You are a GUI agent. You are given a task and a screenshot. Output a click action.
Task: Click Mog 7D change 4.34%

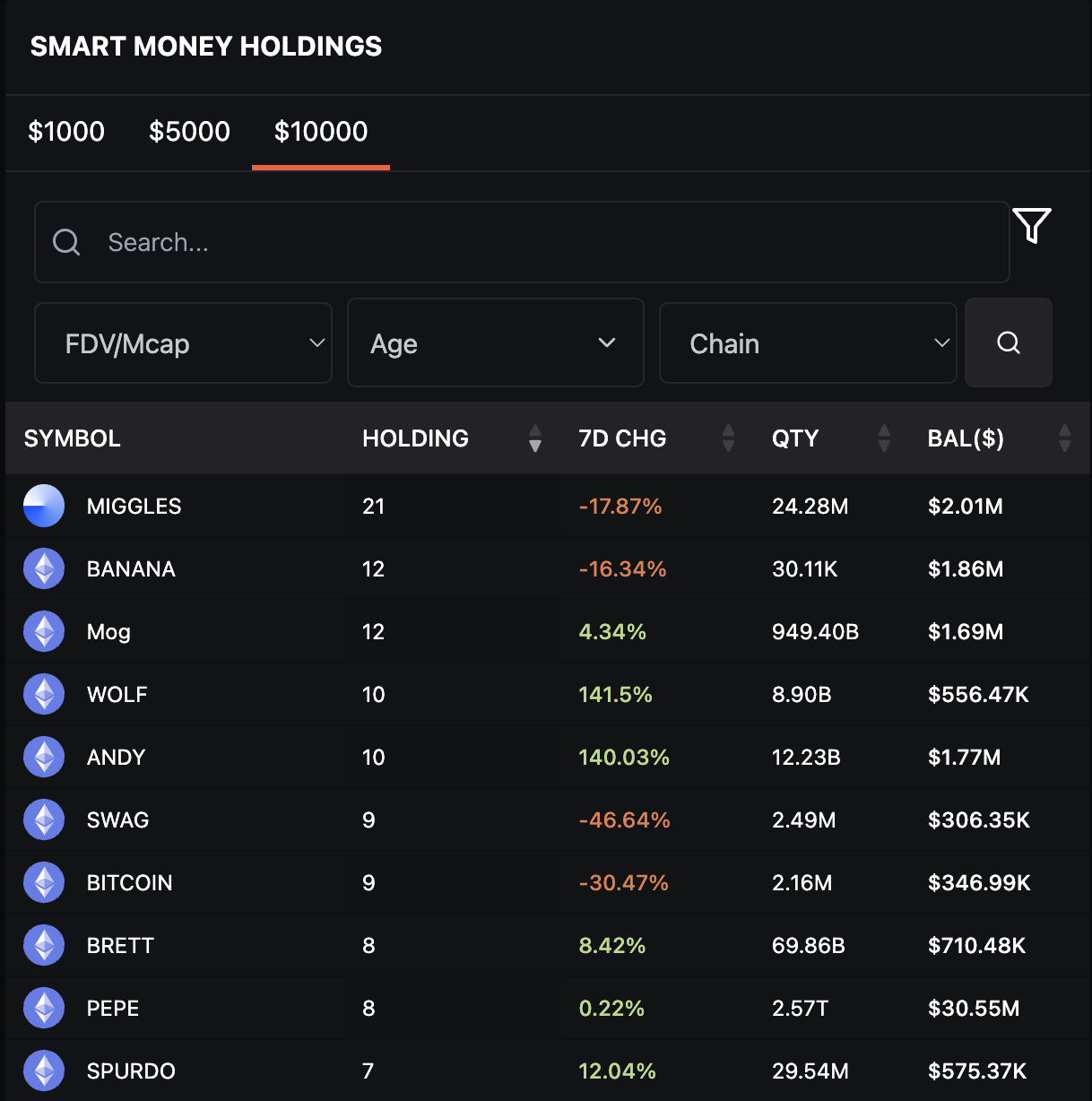[612, 632]
